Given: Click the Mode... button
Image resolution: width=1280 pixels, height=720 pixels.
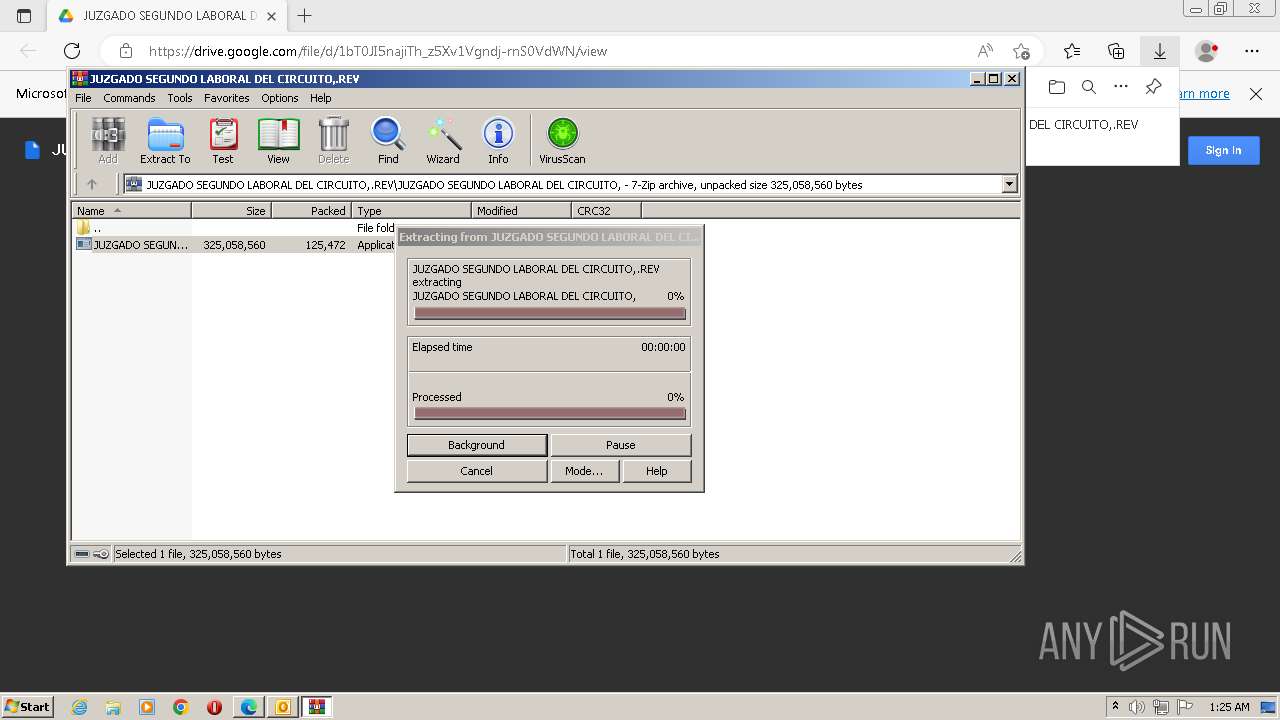Looking at the screenshot, I should [x=584, y=471].
